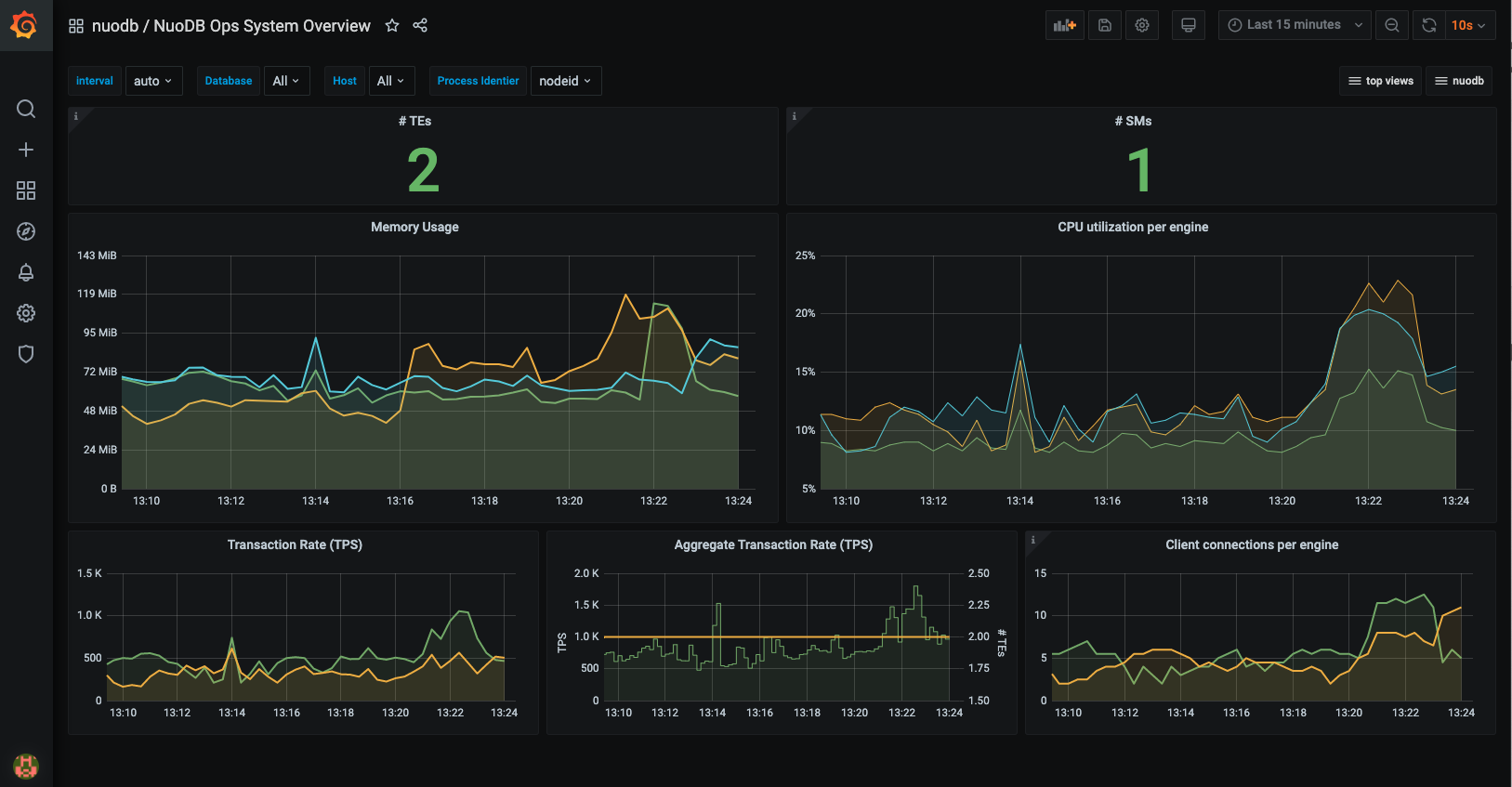Click the zoom out time range icon

click(x=1391, y=25)
